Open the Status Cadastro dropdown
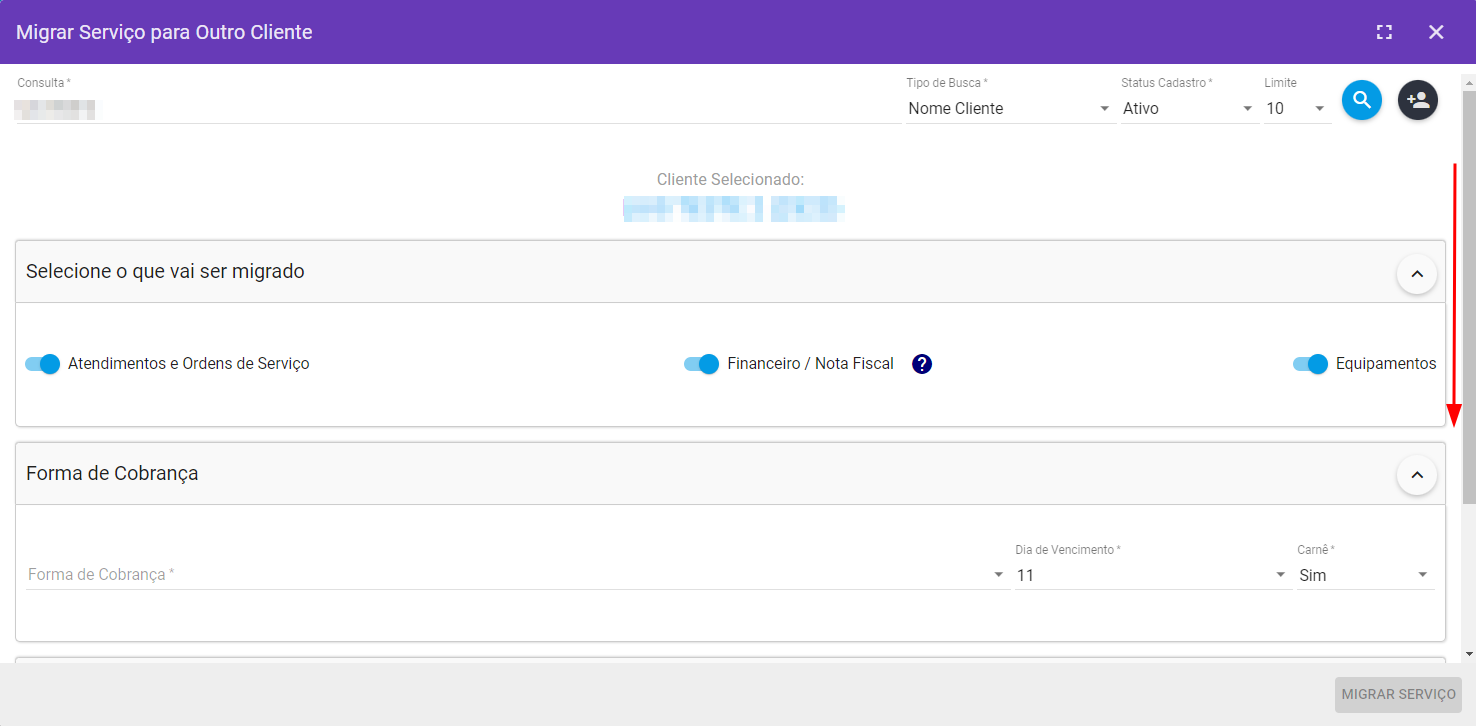This screenshot has width=1476, height=726. 1188,108
